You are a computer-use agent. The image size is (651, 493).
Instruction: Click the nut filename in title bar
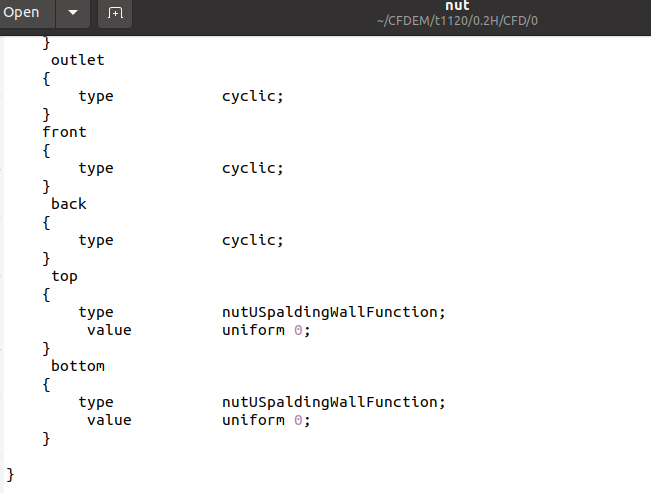pos(457,6)
